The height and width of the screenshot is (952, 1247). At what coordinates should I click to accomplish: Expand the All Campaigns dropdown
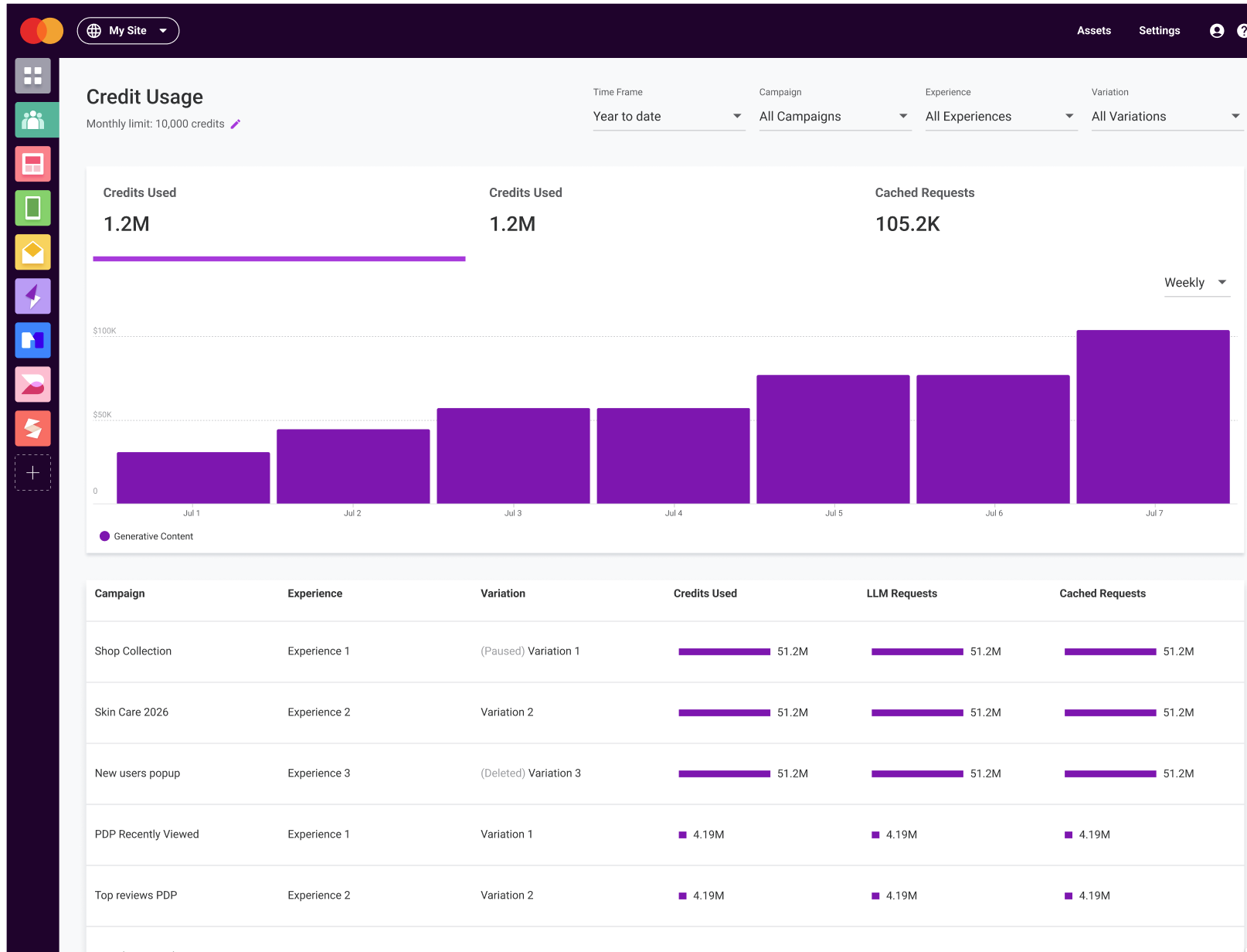point(835,117)
